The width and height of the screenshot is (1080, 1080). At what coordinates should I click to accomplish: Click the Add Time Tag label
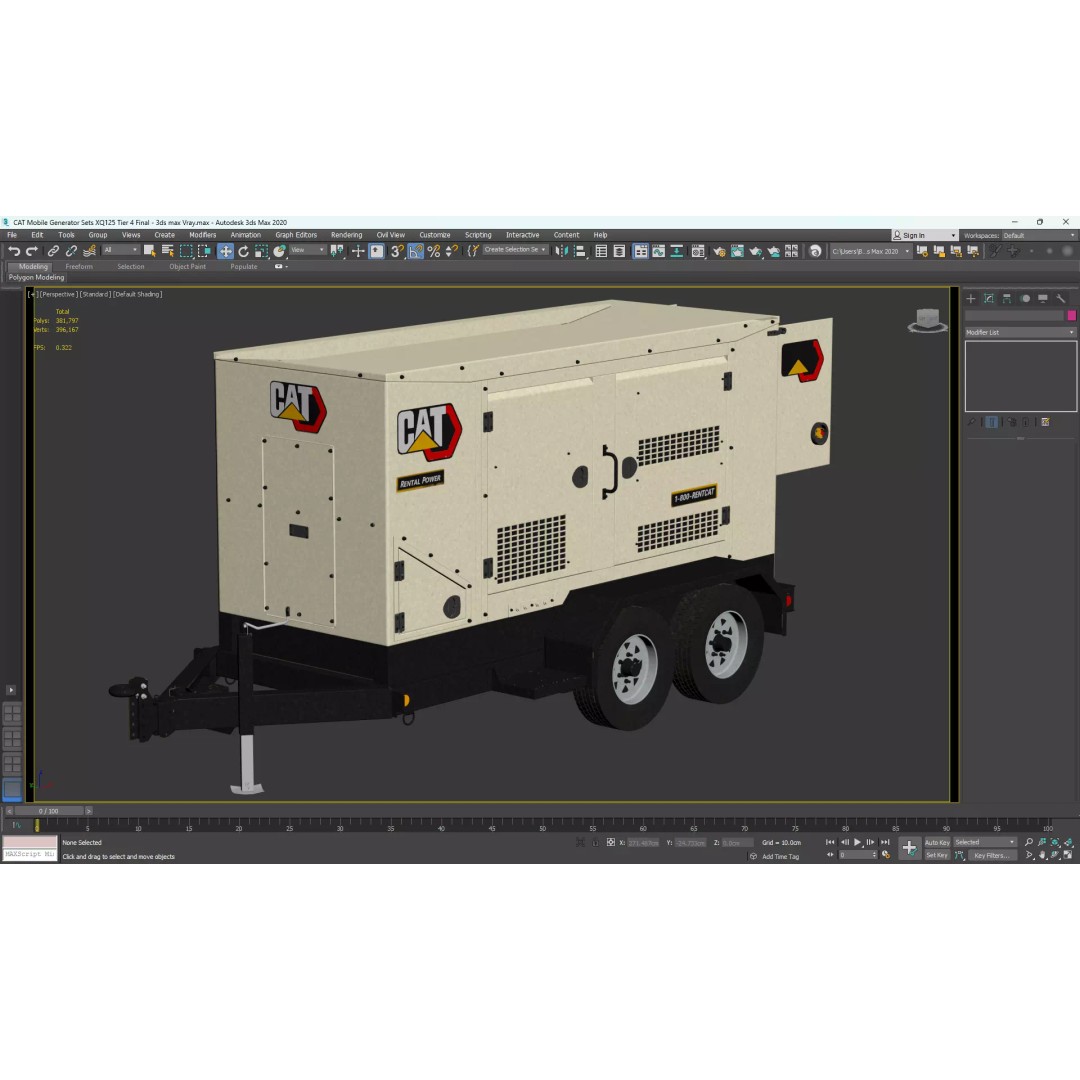tap(780, 857)
